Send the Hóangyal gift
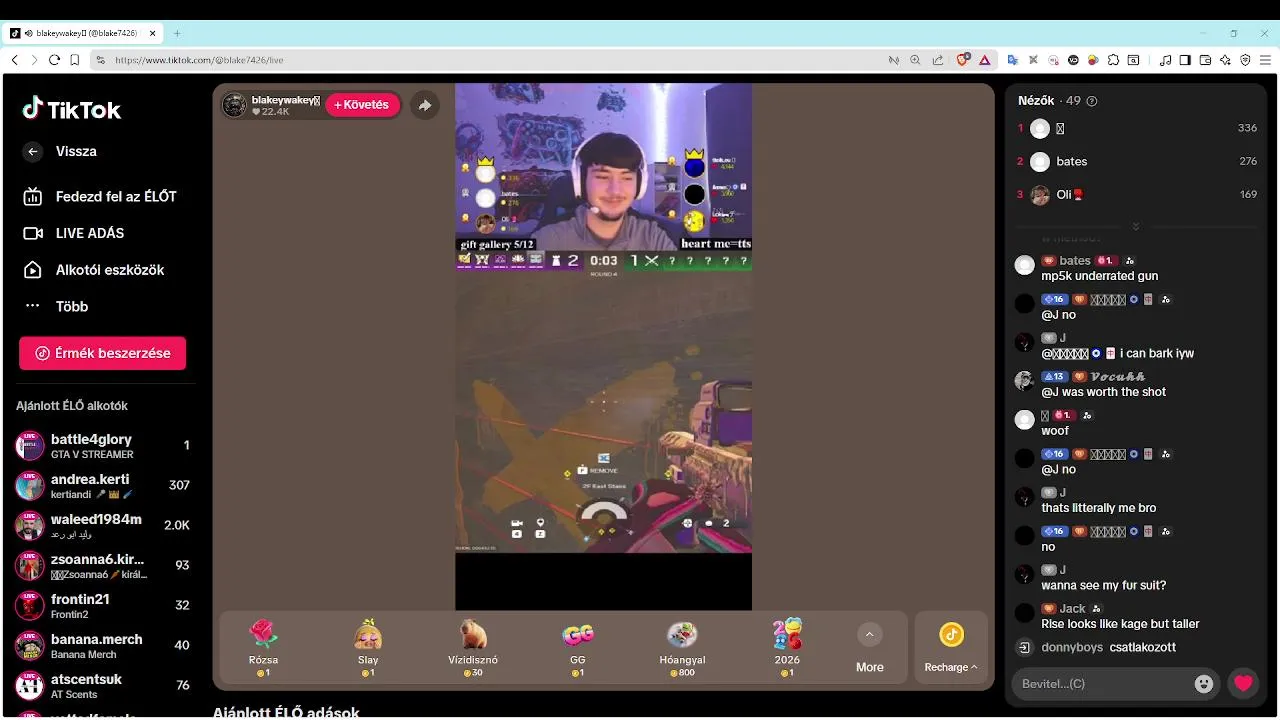This screenshot has width=1280, height=720. point(682,647)
